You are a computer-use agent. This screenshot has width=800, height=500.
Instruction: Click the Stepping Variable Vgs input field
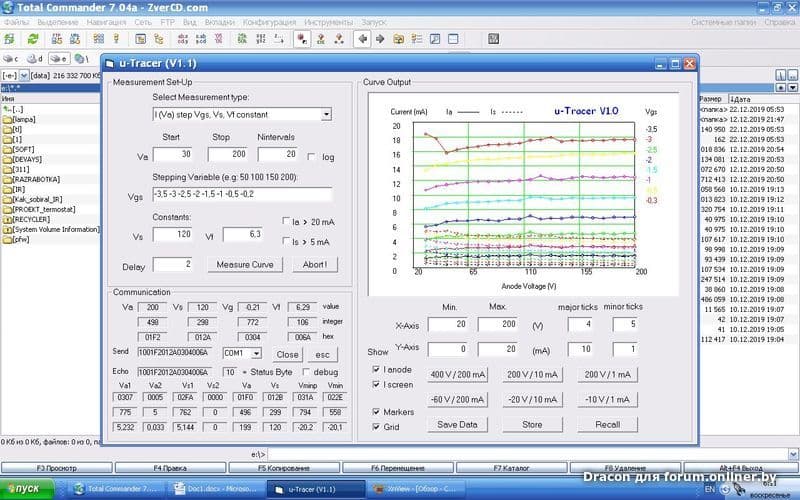point(241,195)
